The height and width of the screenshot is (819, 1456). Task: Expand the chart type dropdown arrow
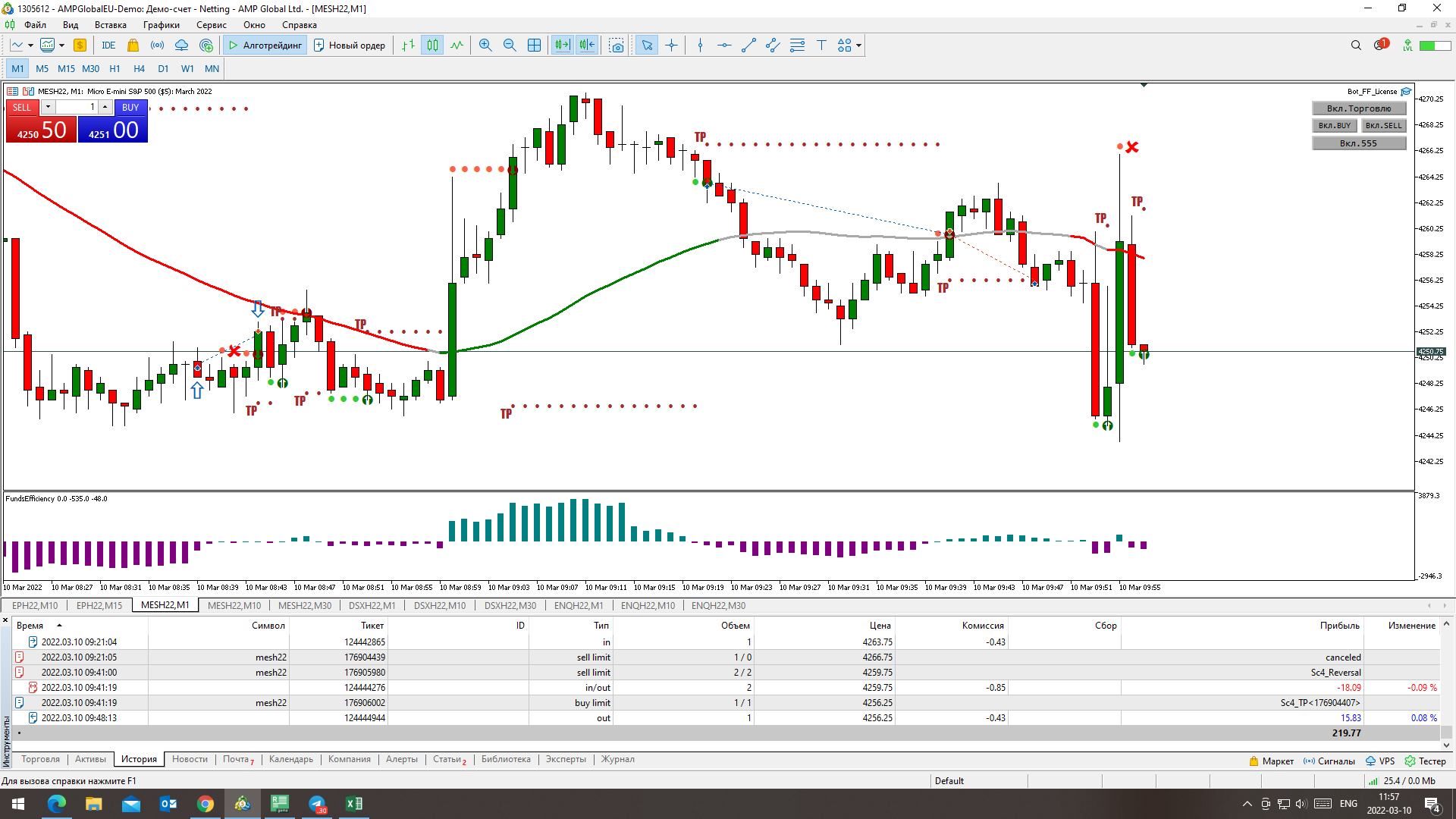(x=30, y=45)
